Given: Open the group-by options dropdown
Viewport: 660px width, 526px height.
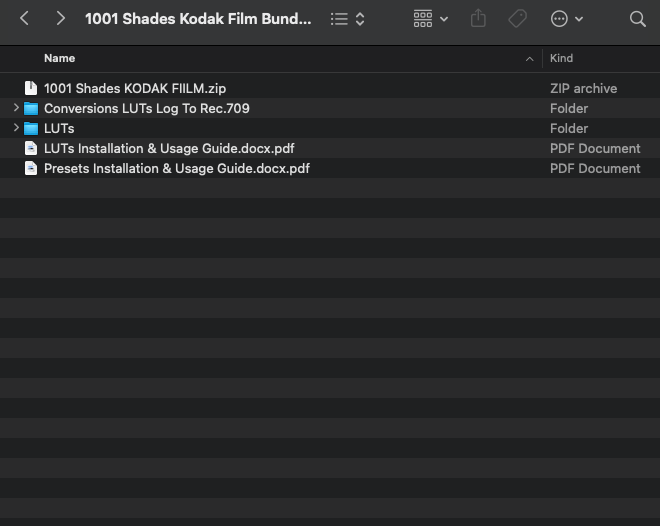Looking at the screenshot, I should tap(430, 19).
